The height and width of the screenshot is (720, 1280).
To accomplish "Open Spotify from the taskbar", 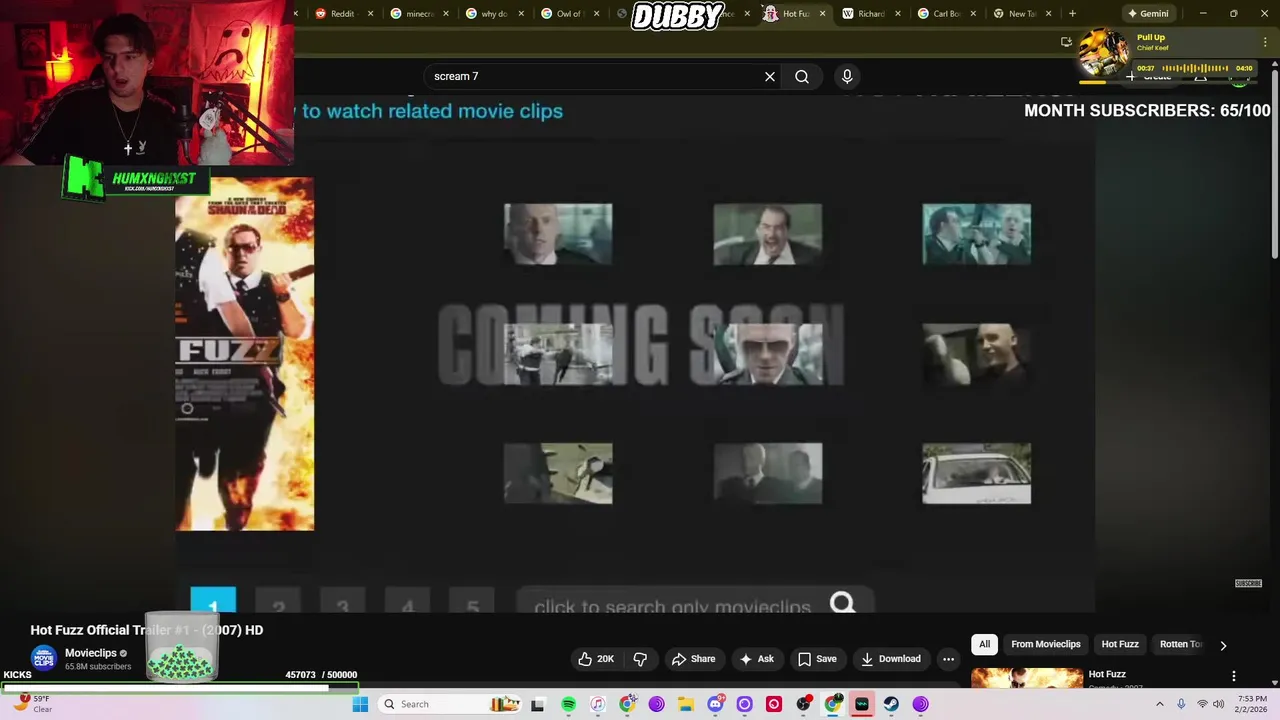I will (568, 704).
